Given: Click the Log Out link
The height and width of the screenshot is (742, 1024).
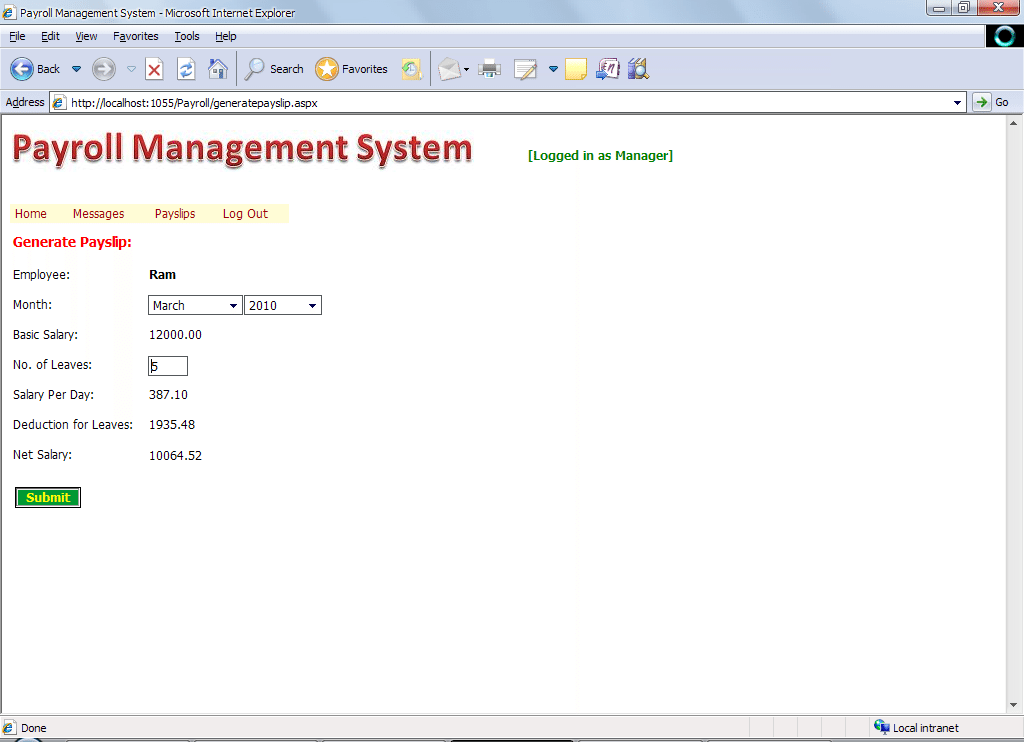Looking at the screenshot, I should (x=245, y=213).
